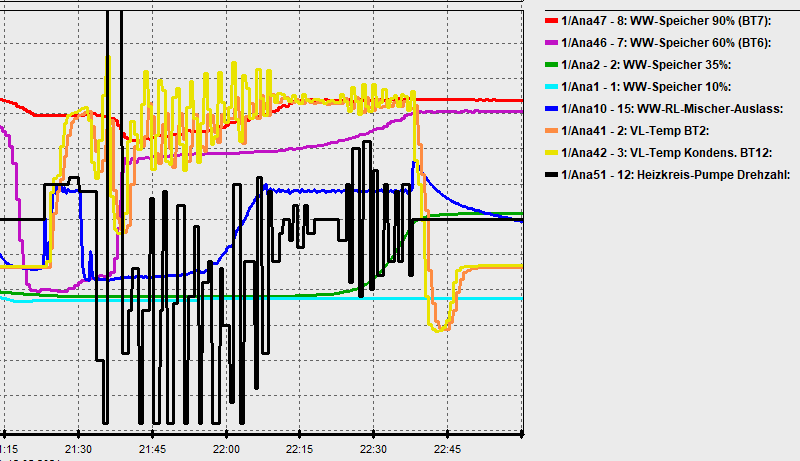This screenshot has height=461, width=800.
Task: Click the magenta swatch for WW-Speicher 60%
Action: coord(550,42)
